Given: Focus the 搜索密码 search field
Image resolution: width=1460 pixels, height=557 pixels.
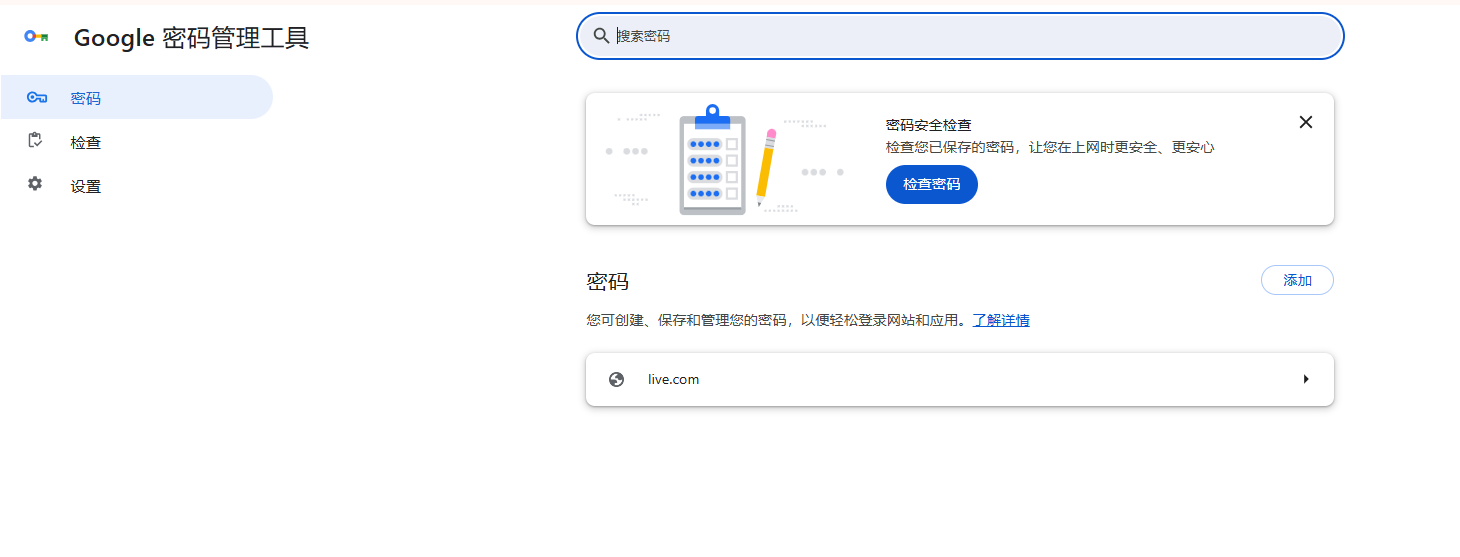Looking at the screenshot, I should click(x=960, y=36).
